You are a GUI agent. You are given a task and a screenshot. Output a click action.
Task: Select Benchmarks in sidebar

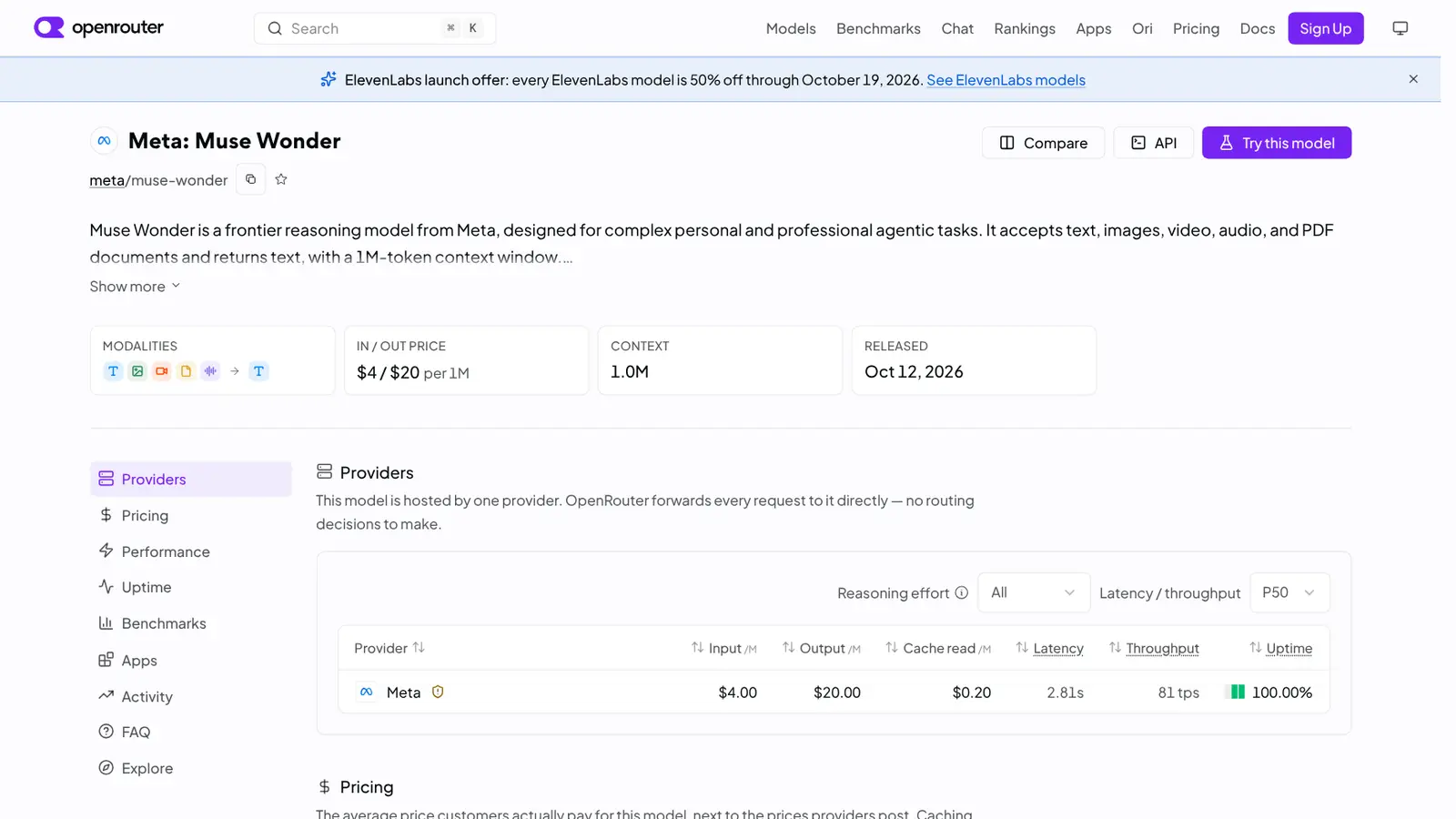click(x=191, y=623)
